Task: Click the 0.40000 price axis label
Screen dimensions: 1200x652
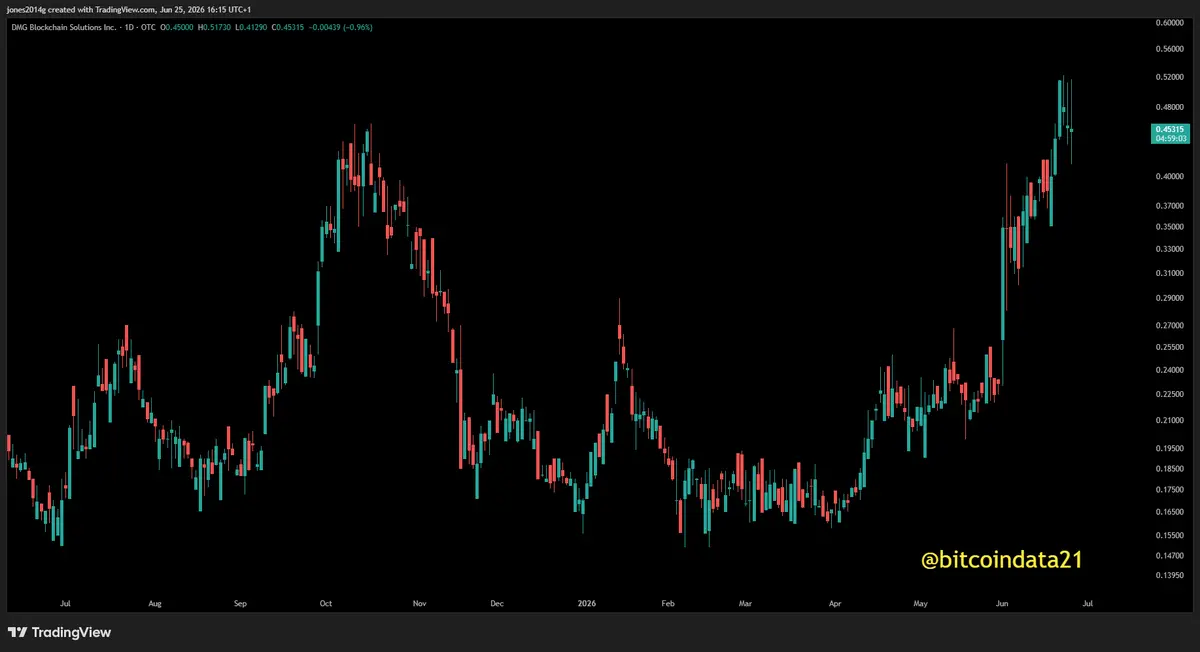Action: 1169,177
